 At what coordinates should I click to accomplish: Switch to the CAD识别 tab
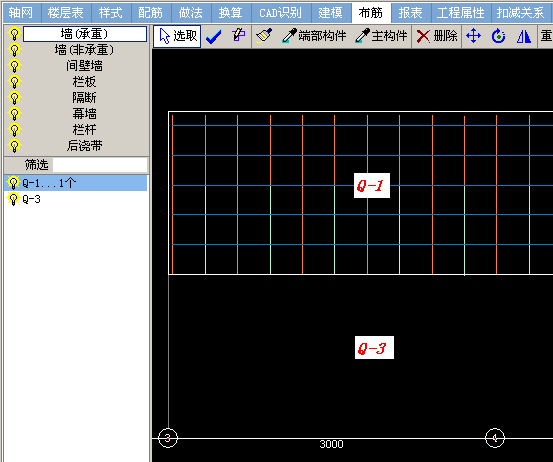click(280, 13)
